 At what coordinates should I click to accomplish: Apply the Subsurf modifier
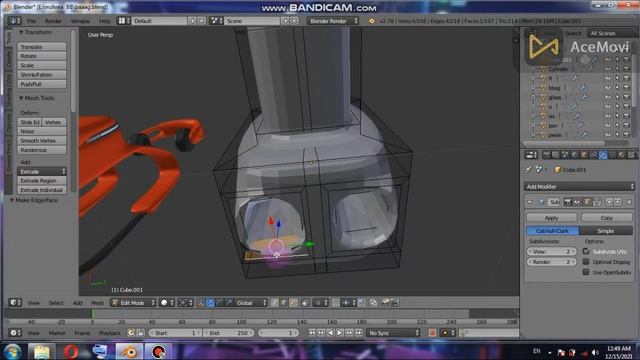(551, 218)
